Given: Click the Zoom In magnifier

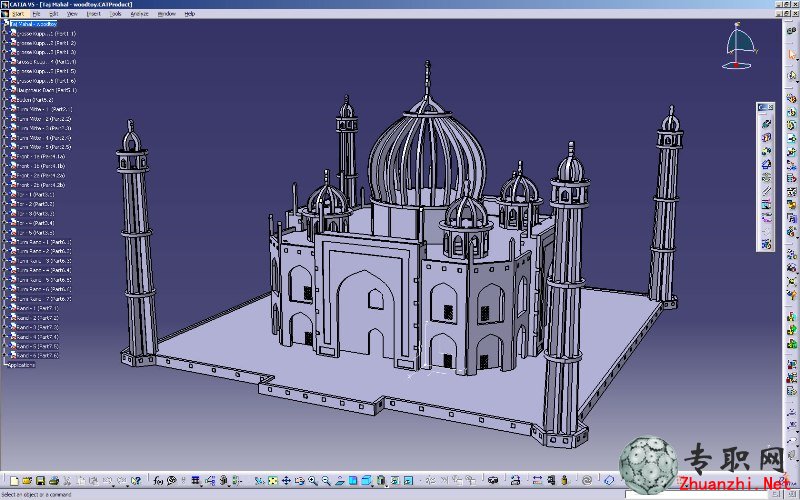Looking at the screenshot, I should (313, 481).
